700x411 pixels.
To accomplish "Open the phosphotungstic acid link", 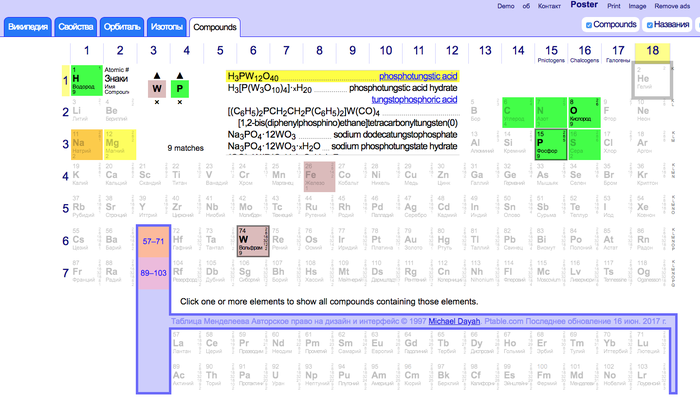I will click(417, 75).
